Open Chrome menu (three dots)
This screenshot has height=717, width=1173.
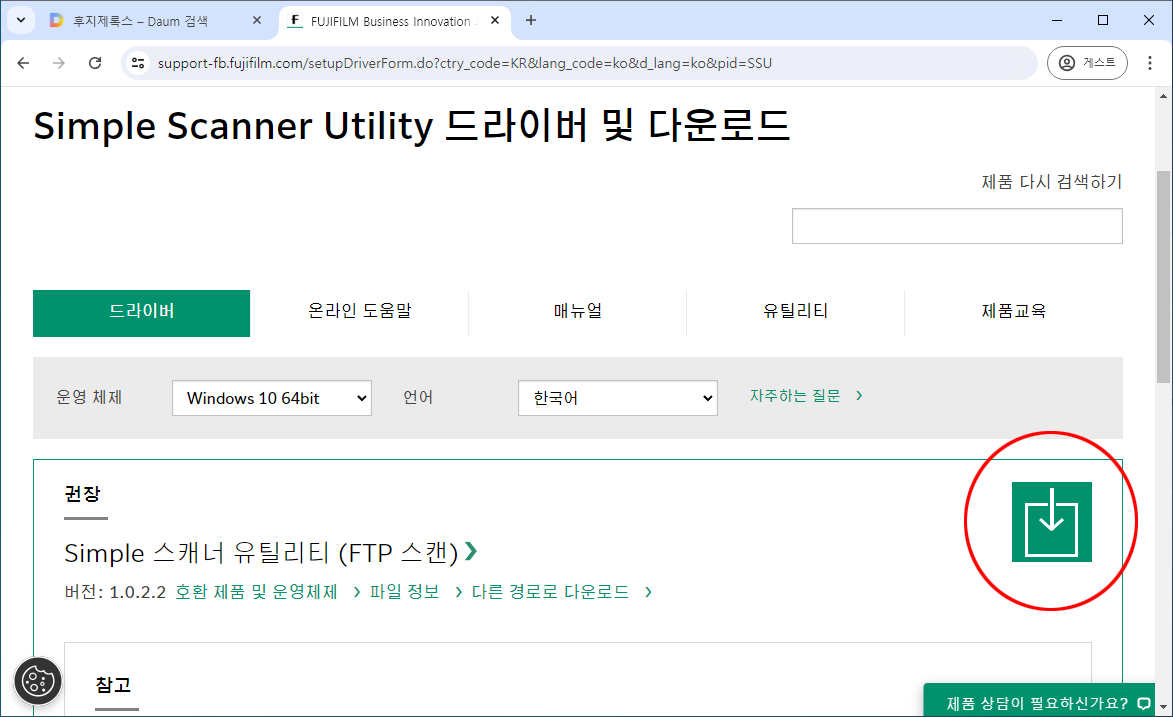[1150, 63]
